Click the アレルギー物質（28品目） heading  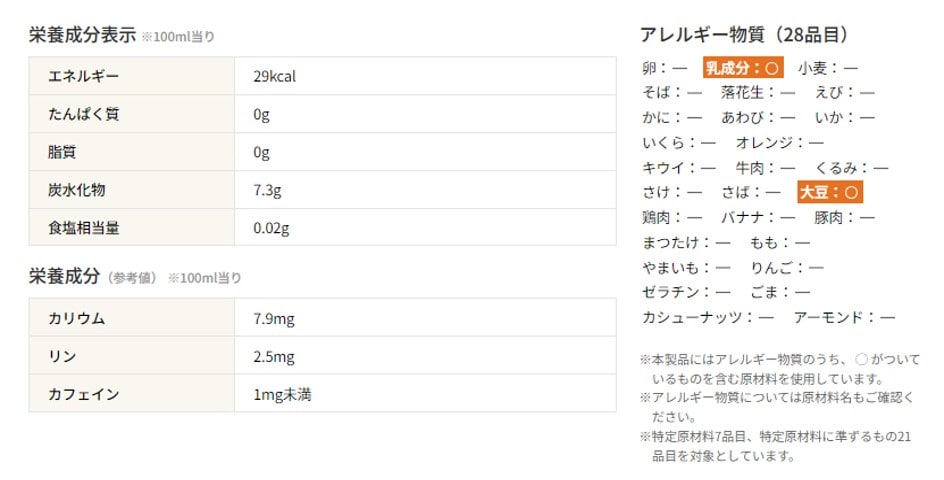[746, 35]
